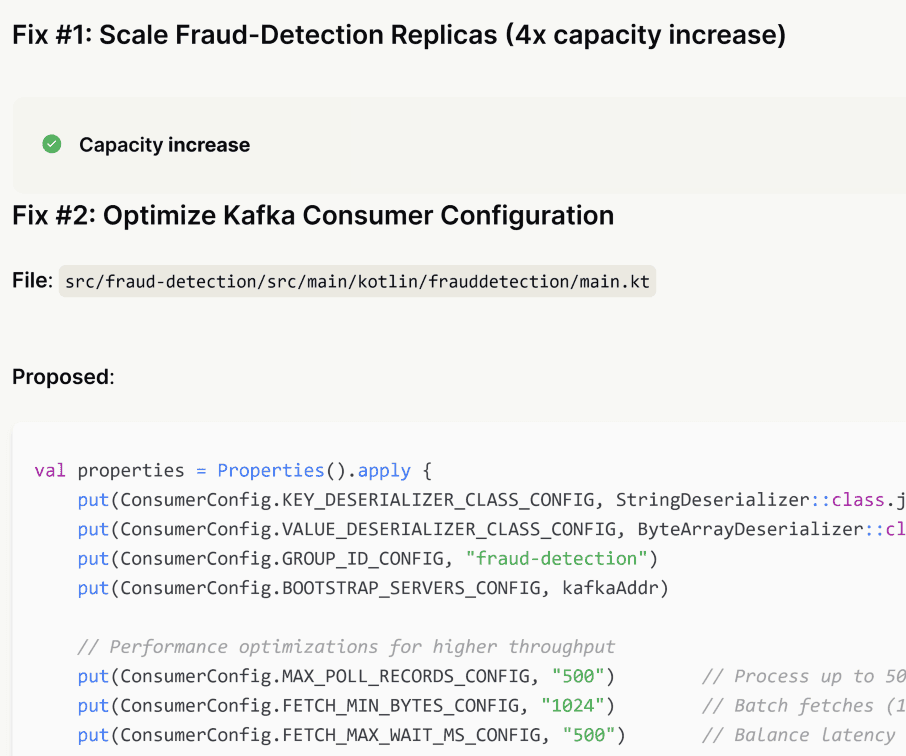
Task: Click the Fix #2 Optimize Kafka Consumer heading
Action: 312,215
